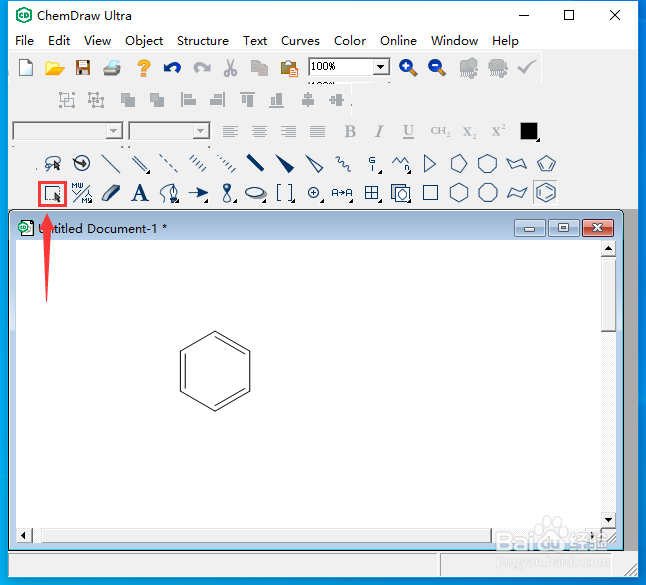
Task: Select the Mass Fragmentation tool
Action: (x=82, y=193)
